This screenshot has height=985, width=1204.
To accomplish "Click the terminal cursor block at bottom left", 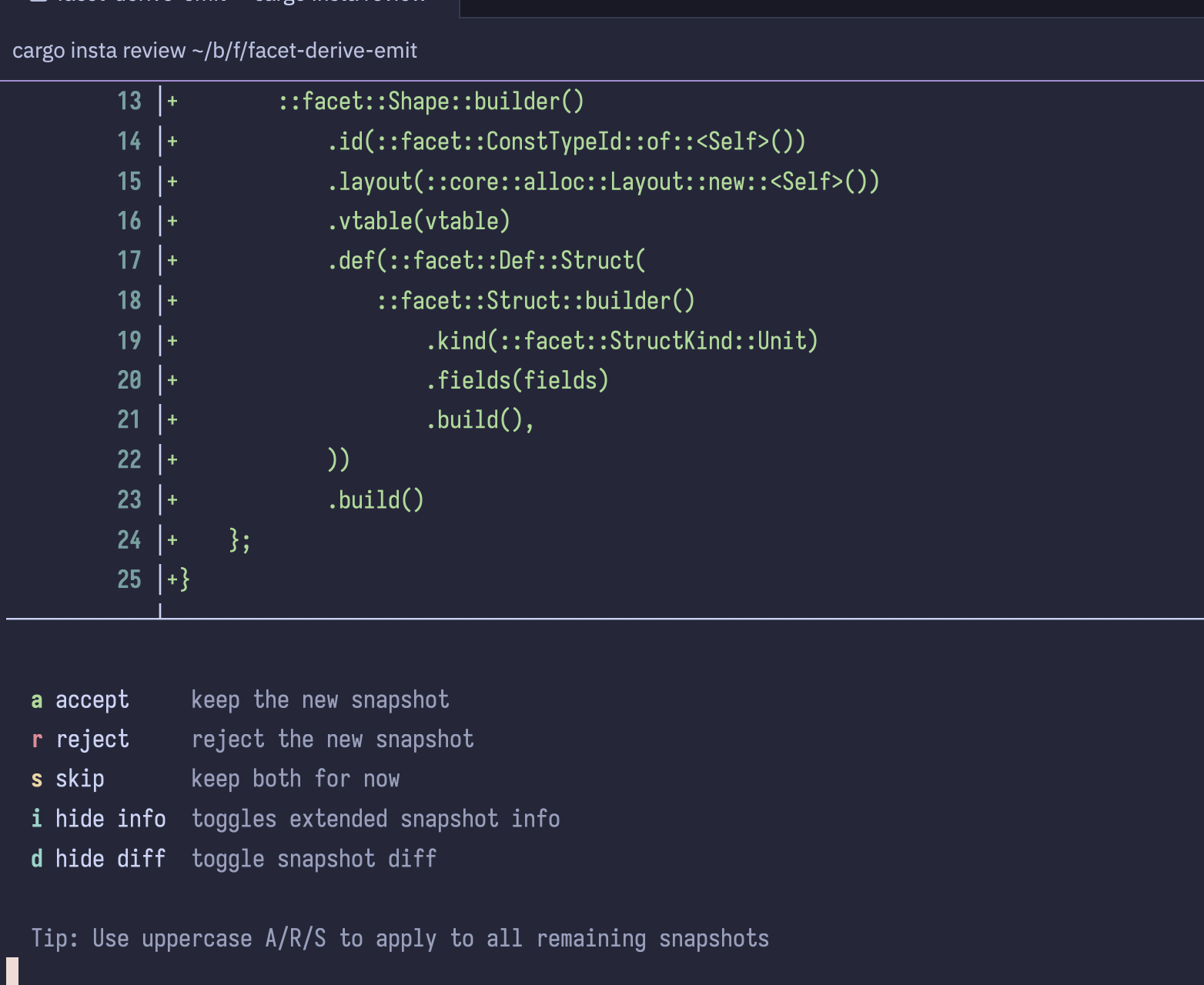I will pos(12,970).
